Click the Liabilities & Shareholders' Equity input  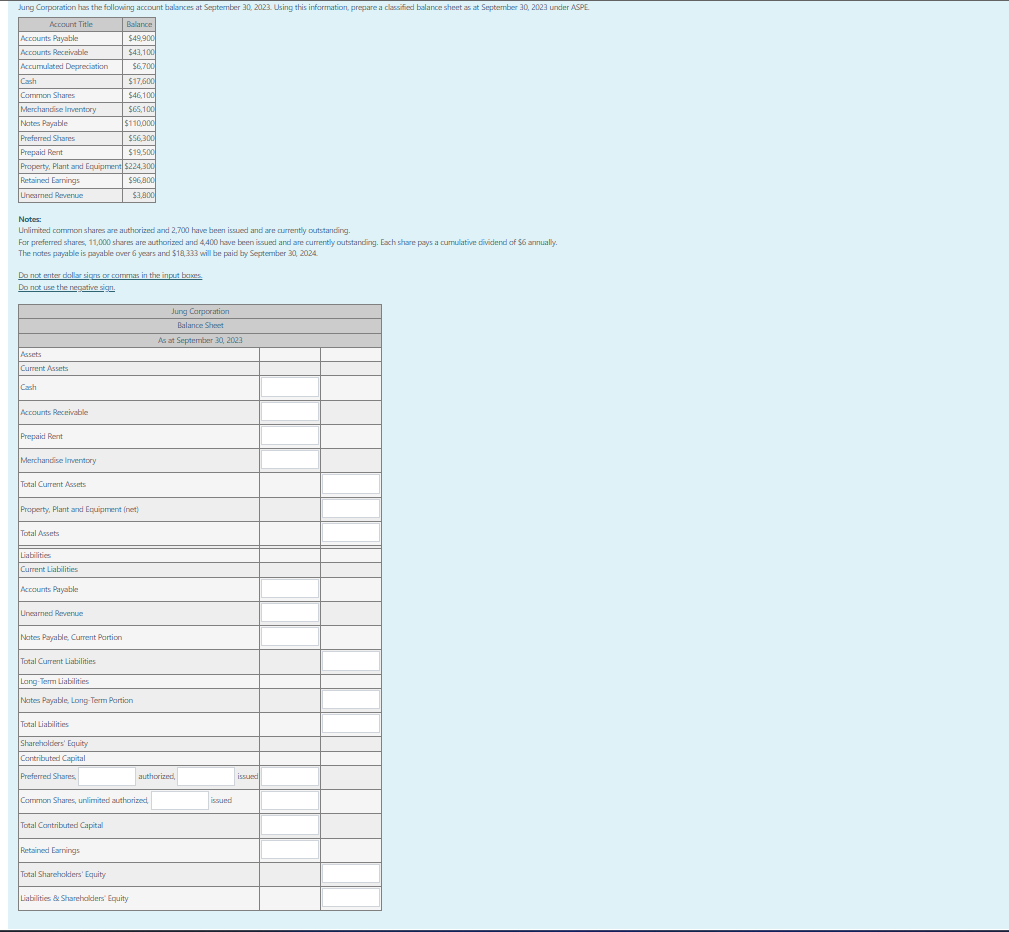pyautogui.click(x=350, y=897)
